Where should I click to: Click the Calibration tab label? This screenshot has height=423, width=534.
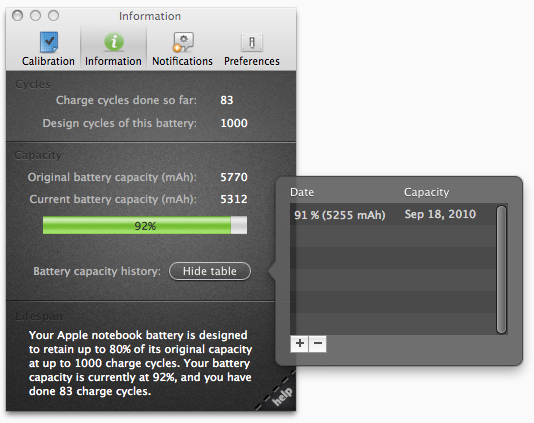pos(48,61)
